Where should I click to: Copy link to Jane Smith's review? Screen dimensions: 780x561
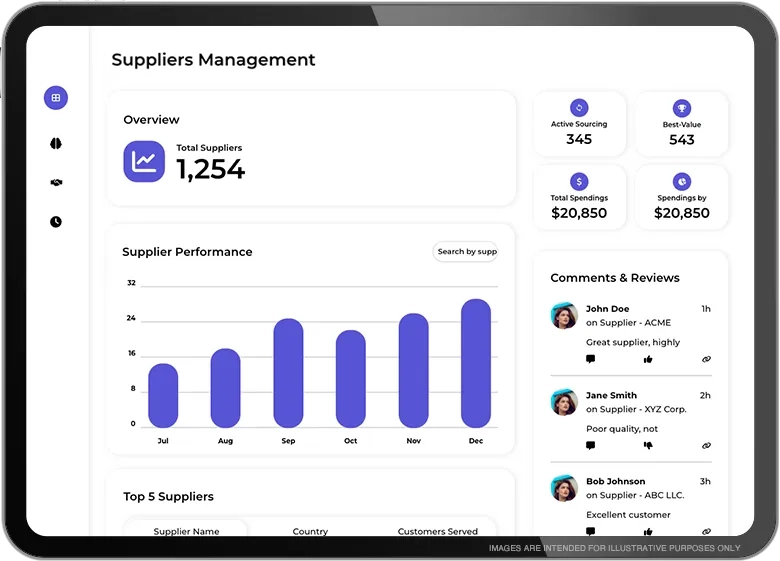706,445
